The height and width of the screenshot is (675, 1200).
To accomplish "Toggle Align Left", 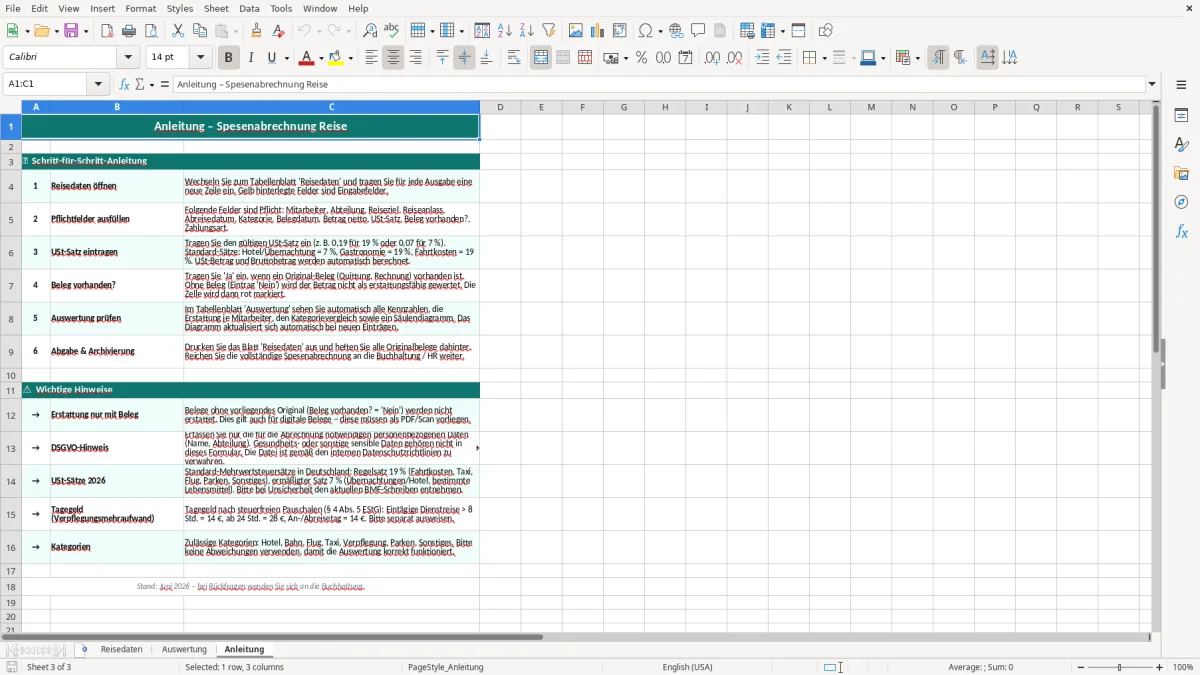I will (372, 58).
